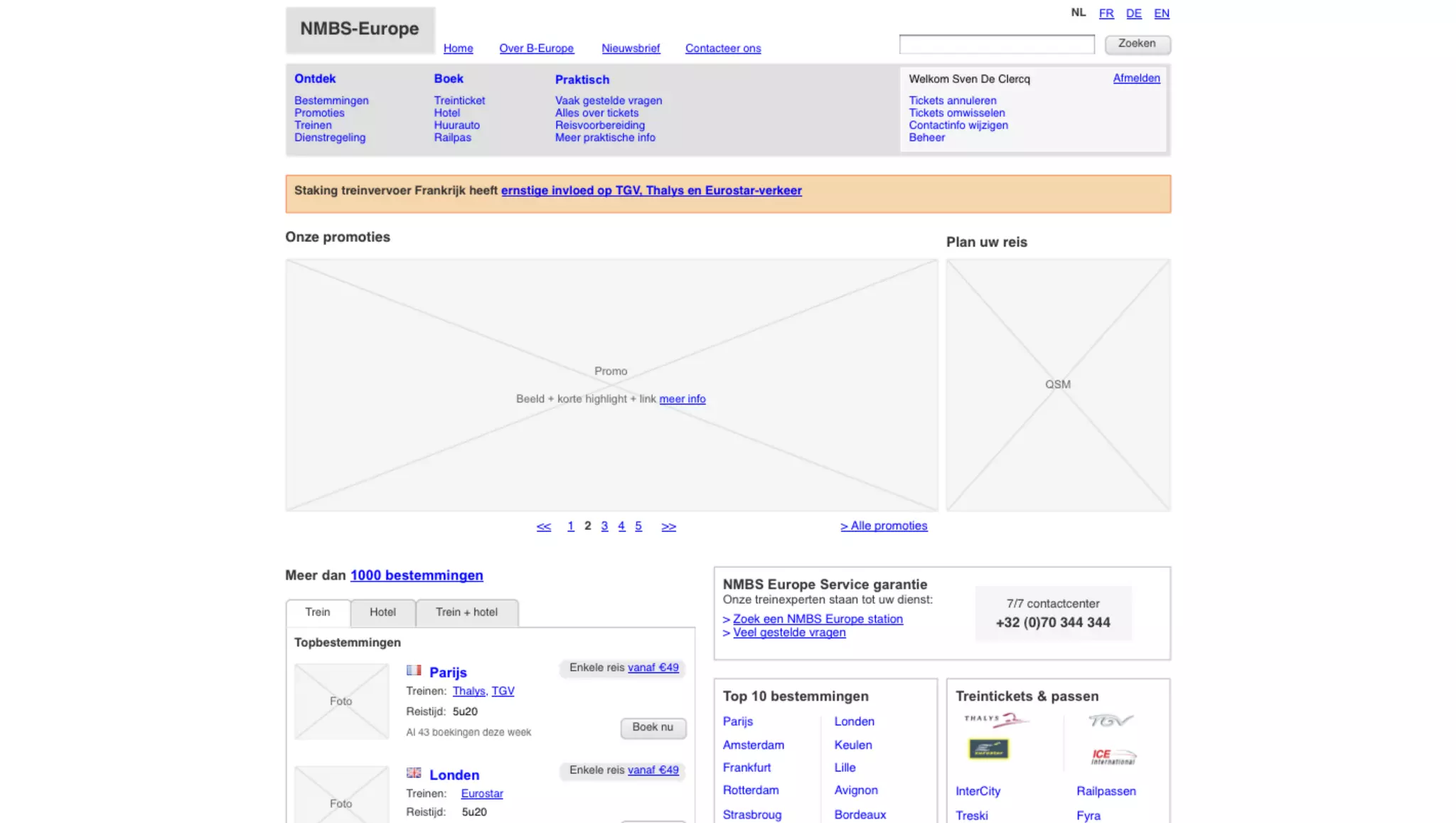Click the Eurostar logo icon
Viewport: 1456px width, 823px height.
tap(988, 749)
